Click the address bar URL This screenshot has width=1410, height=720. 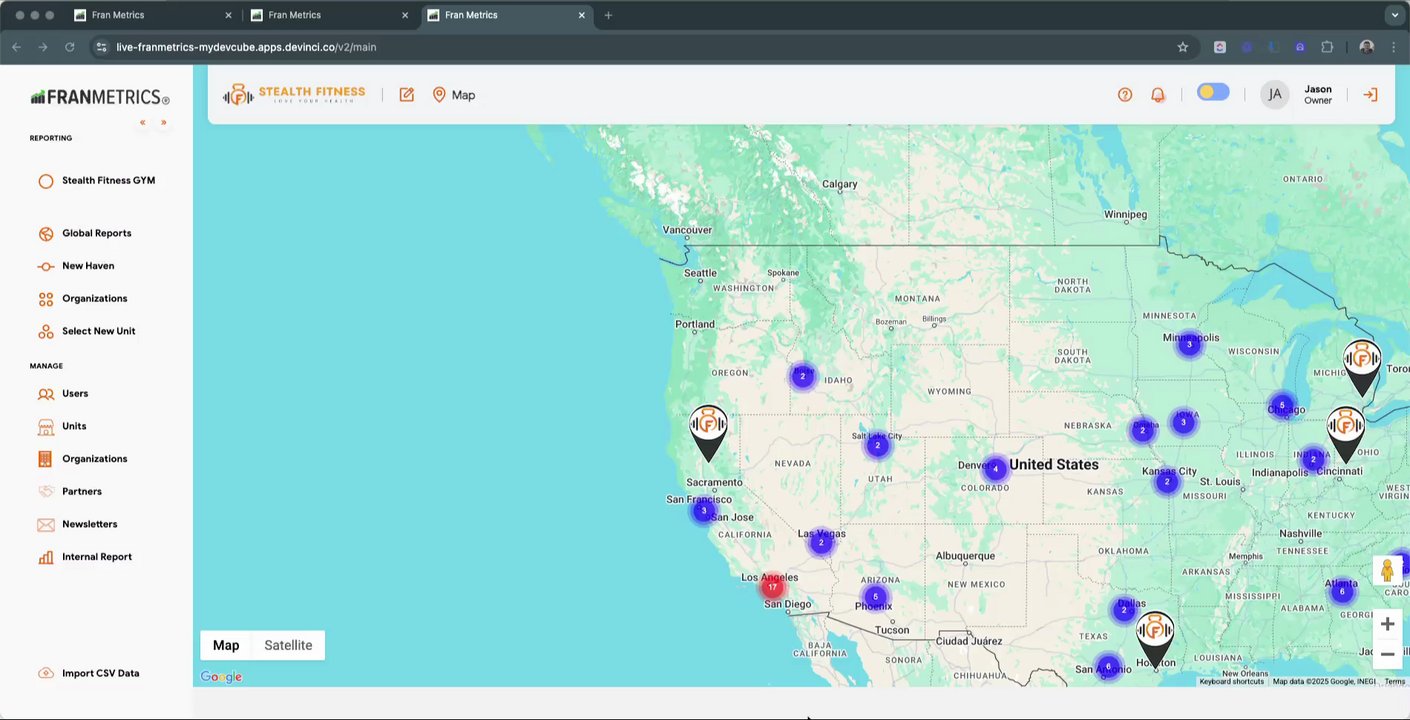246,47
